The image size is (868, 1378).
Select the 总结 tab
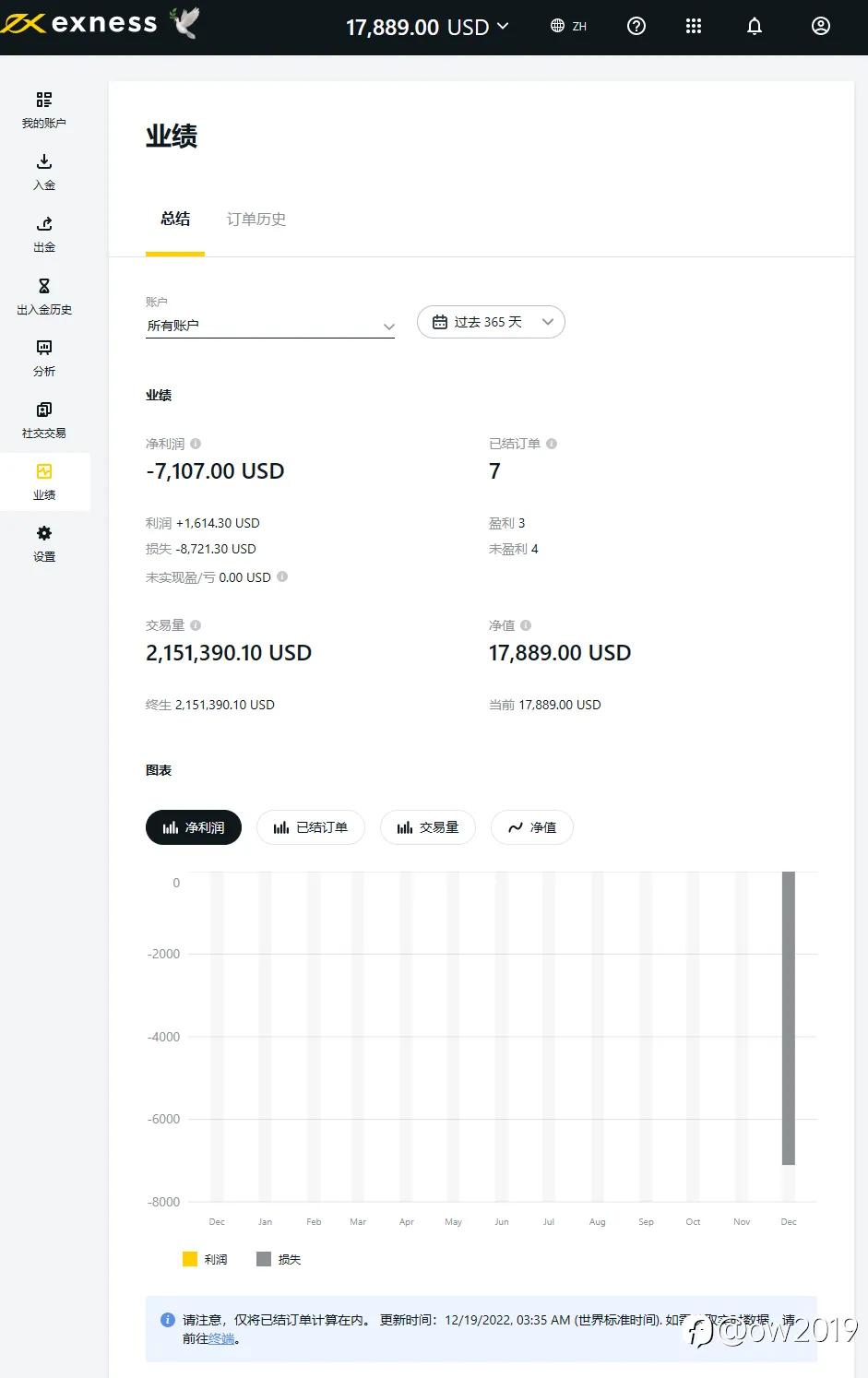(175, 219)
